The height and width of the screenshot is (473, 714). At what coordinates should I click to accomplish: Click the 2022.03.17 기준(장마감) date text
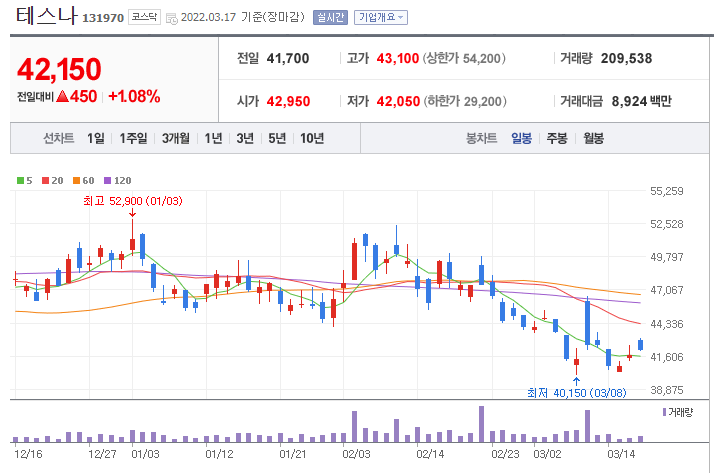pyautogui.click(x=243, y=17)
